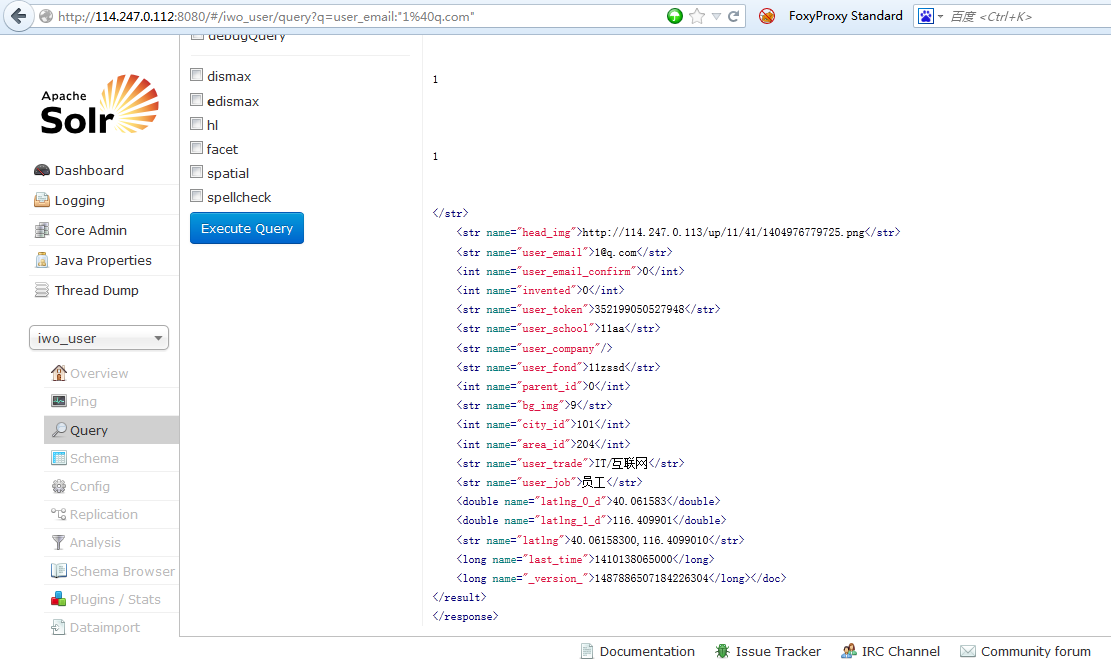The image size is (1111, 666).
Task: Enable the dismax checkbox
Action: (x=197, y=75)
